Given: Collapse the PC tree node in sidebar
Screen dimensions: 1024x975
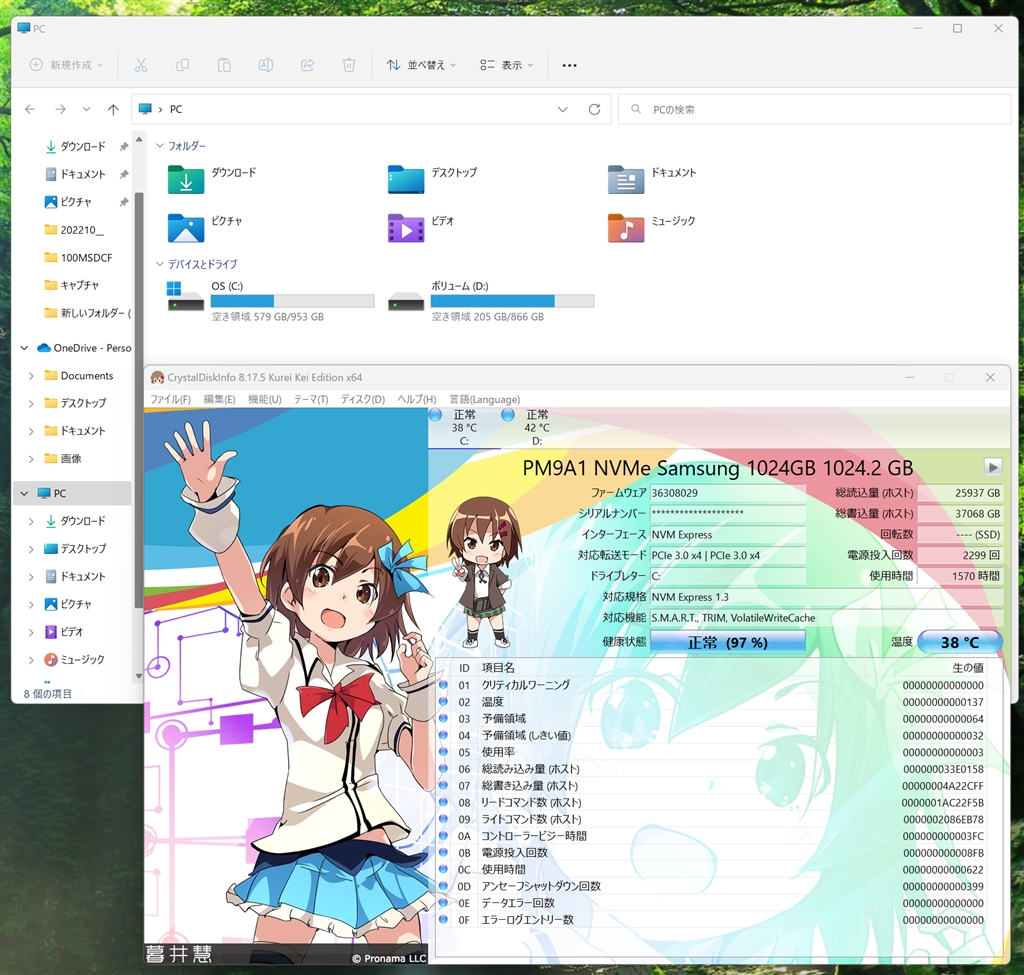Looking at the screenshot, I should click(24, 493).
